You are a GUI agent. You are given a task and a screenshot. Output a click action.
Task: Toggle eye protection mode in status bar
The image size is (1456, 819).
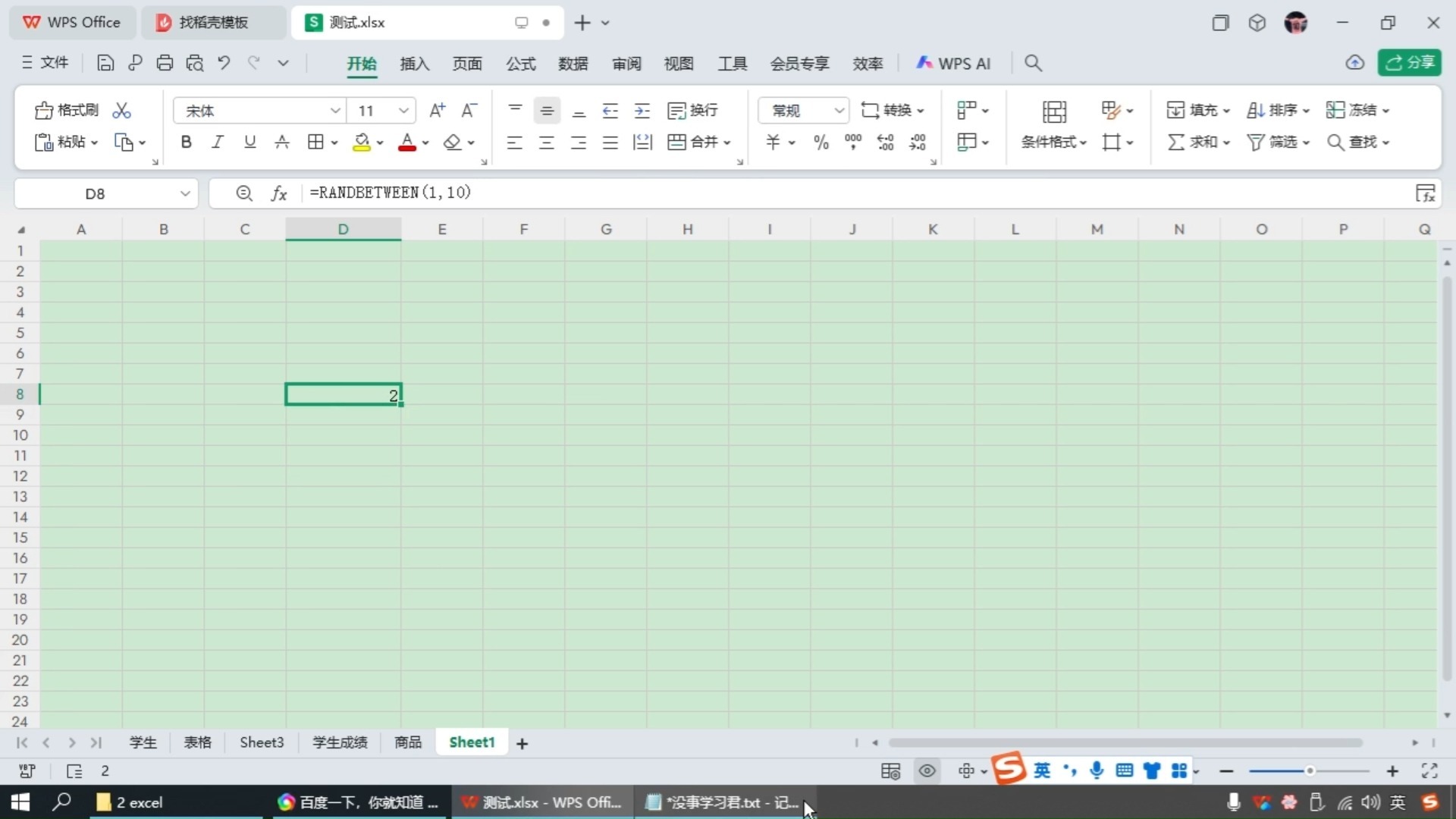[x=927, y=771]
